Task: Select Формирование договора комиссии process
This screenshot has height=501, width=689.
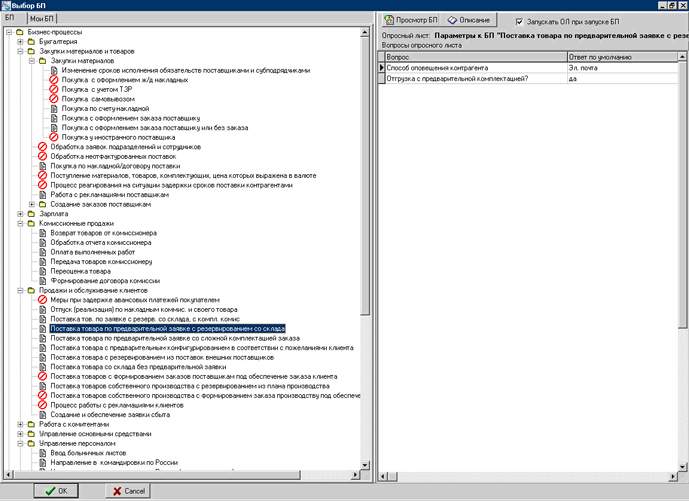Action: pos(105,281)
